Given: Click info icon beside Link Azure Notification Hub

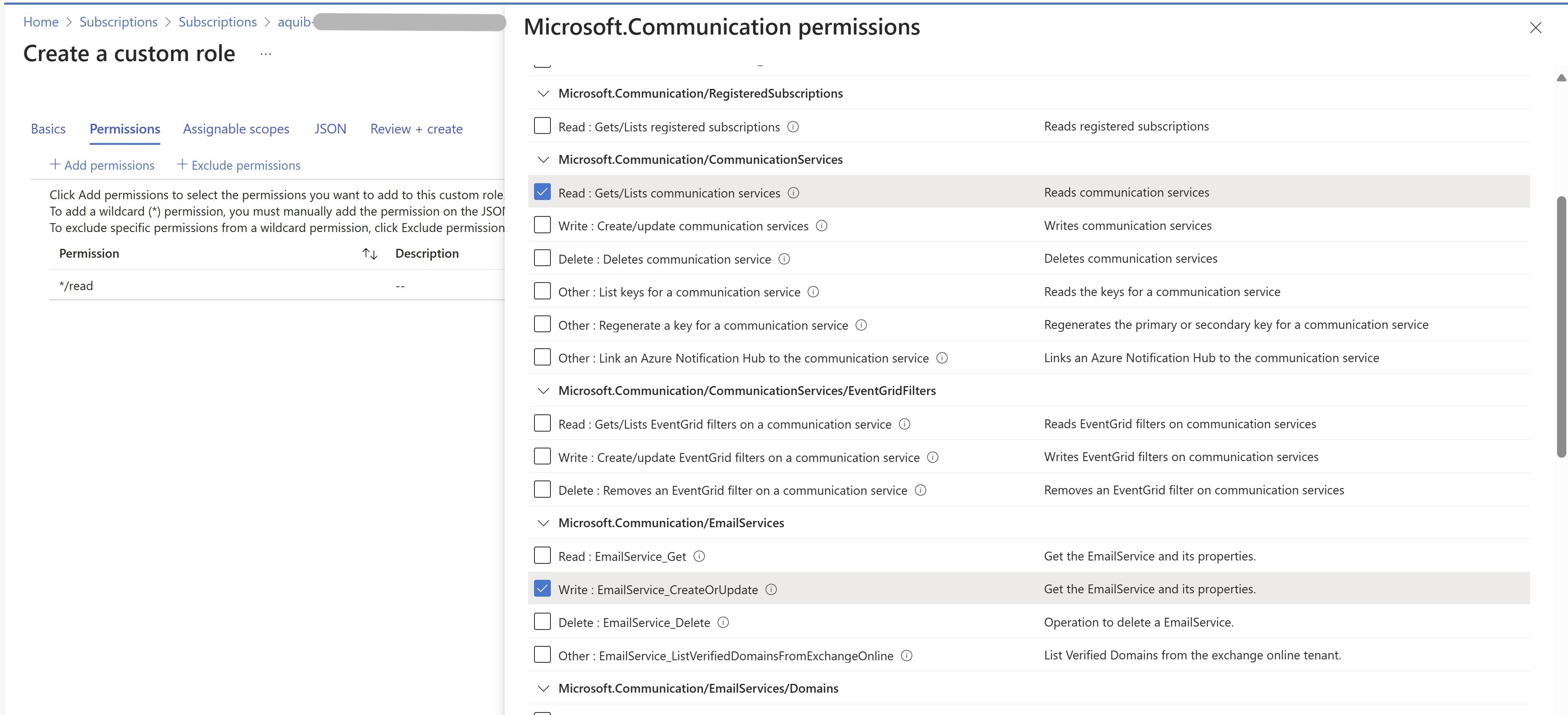Looking at the screenshot, I should point(941,358).
